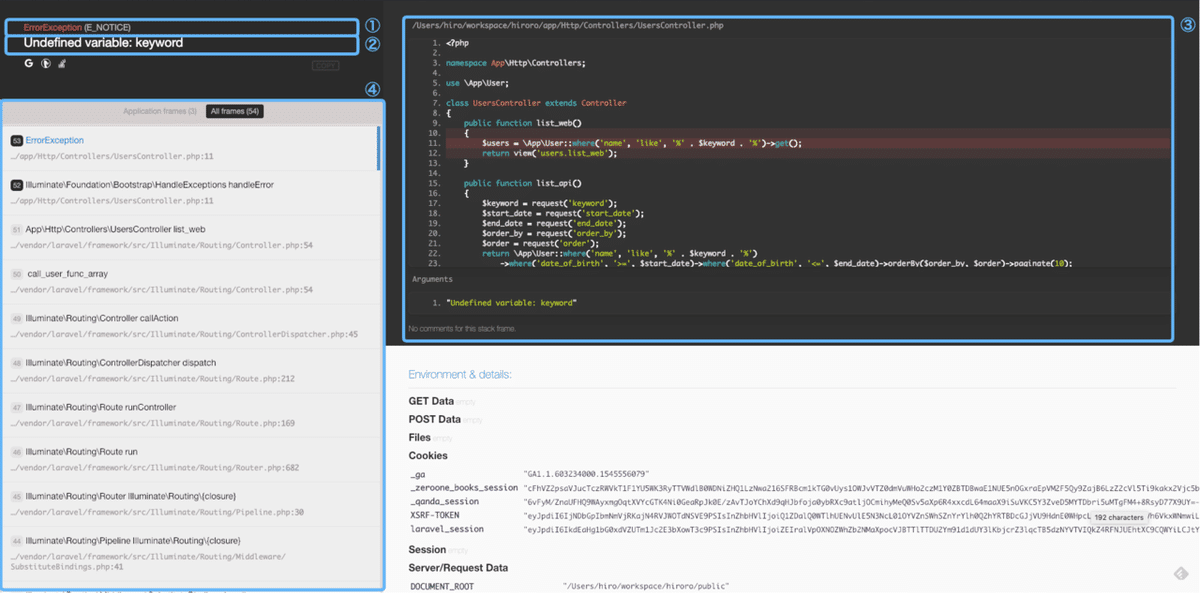Click the Session heading
Viewport: 1200px width, 593px height.
pyautogui.click(x=427, y=550)
